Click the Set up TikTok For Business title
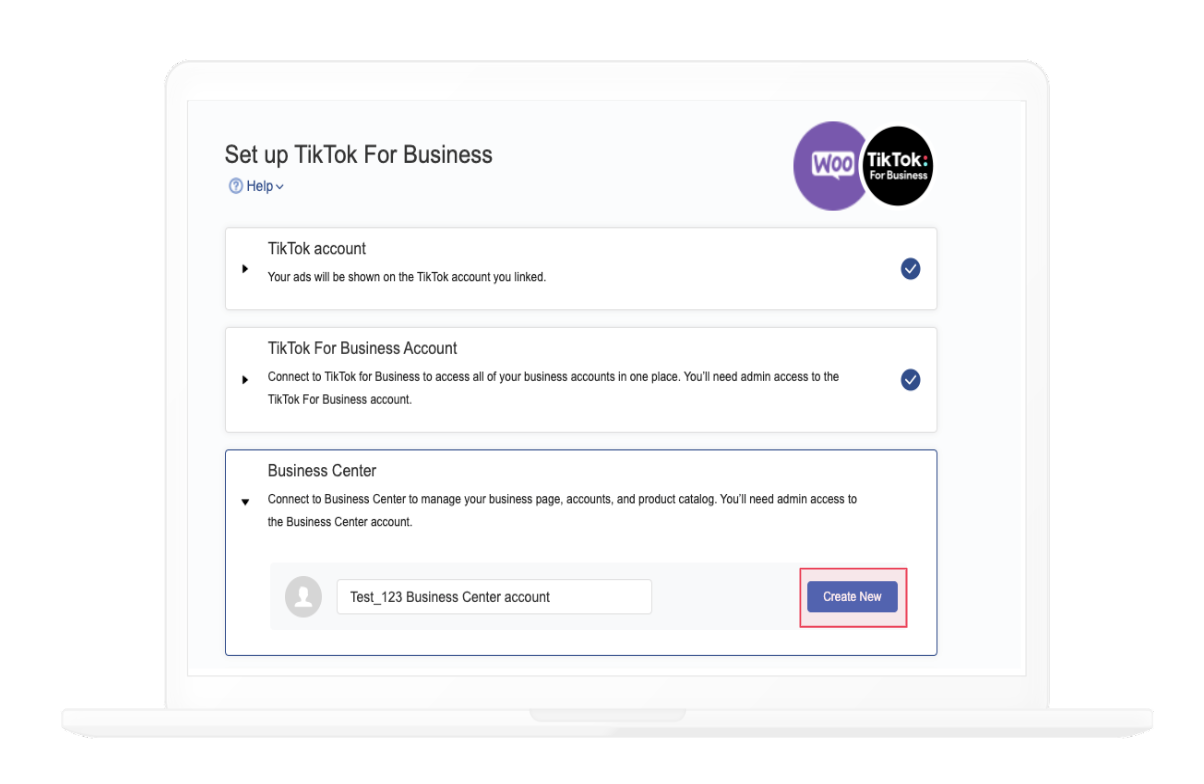Image resolution: width=1204 pixels, height=784 pixels. [x=359, y=155]
